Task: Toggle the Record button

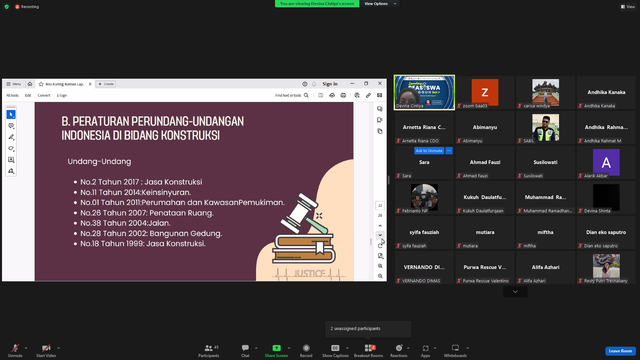Action: coord(306,350)
